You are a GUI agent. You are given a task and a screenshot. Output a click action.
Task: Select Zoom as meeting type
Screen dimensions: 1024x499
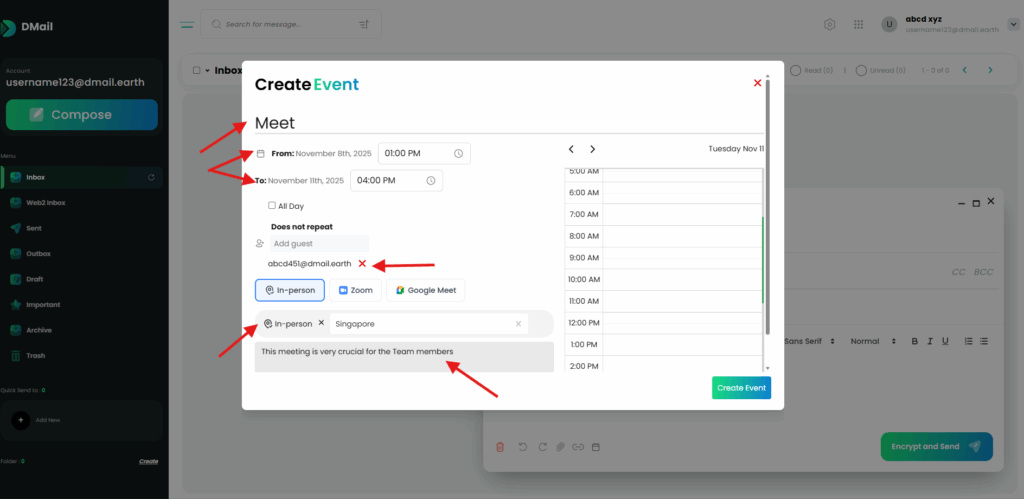pyautogui.click(x=355, y=290)
